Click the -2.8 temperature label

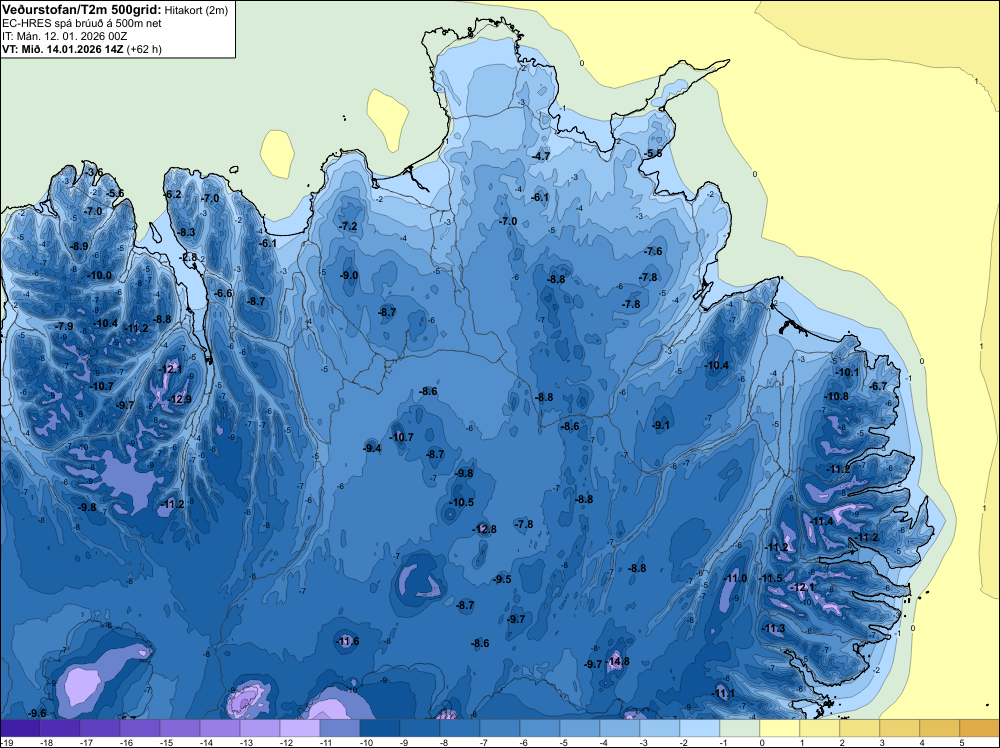(x=189, y=257)
